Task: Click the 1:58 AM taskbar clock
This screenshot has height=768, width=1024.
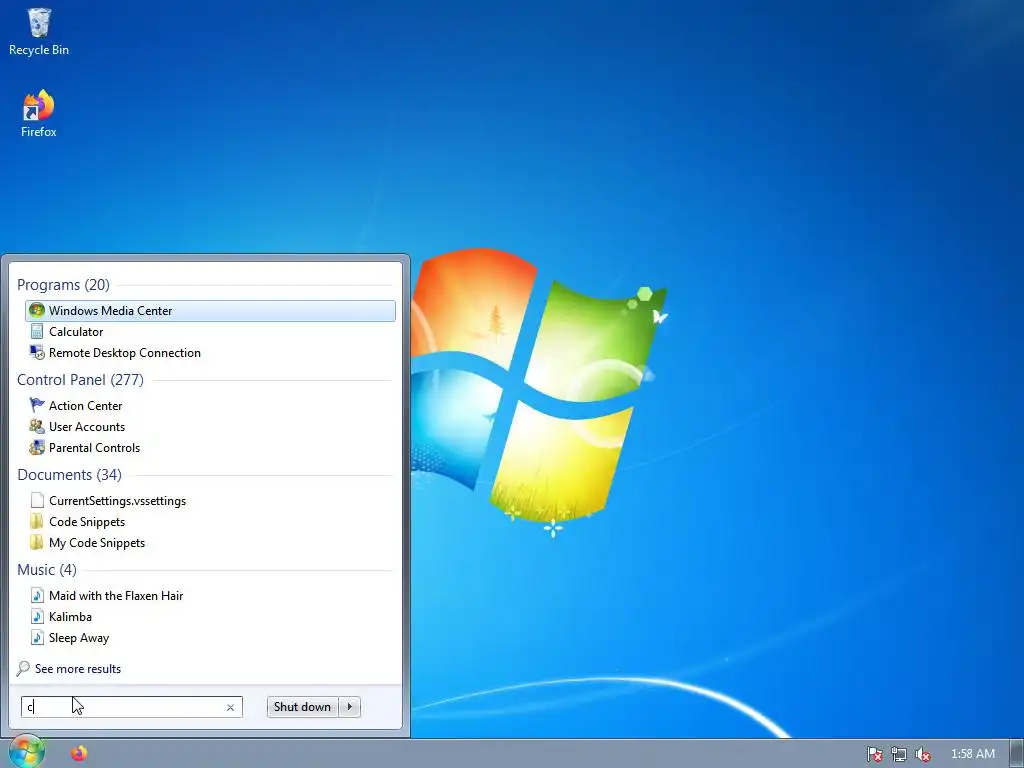Action: pyautogui.click(x=973, y=754)
